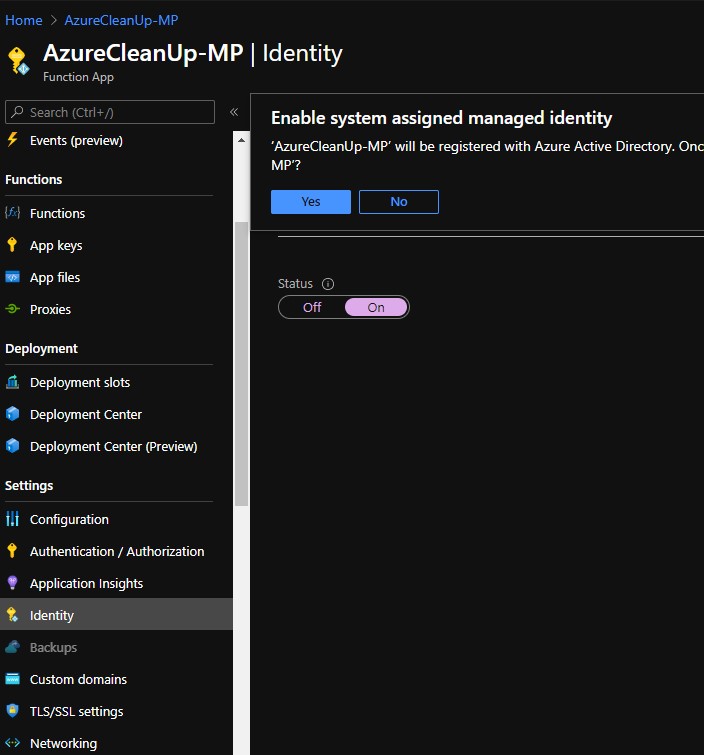Decline with the No button
704x755 pixels.
399,201
